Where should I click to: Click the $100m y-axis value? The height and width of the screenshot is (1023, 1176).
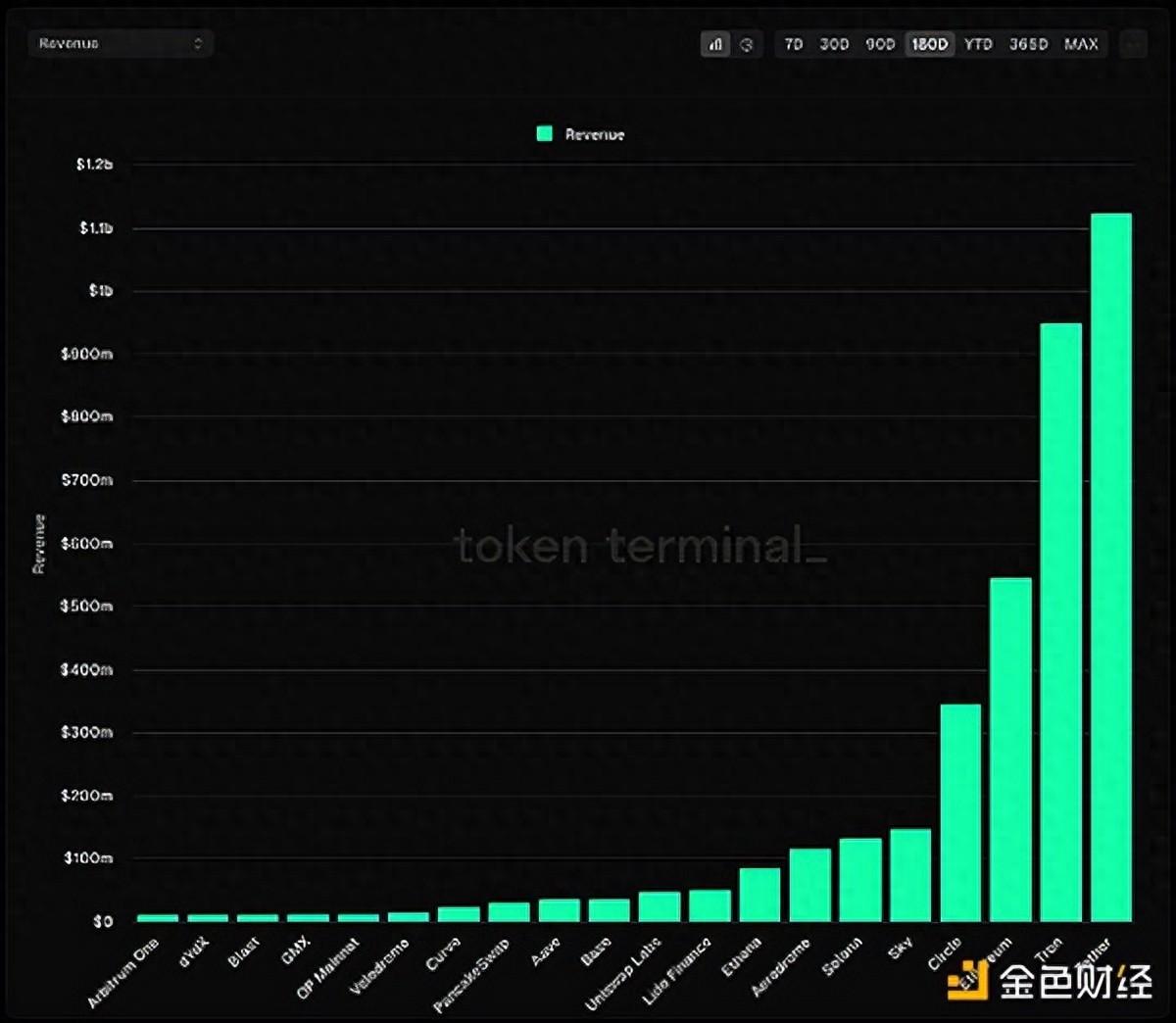pos(87,858)
